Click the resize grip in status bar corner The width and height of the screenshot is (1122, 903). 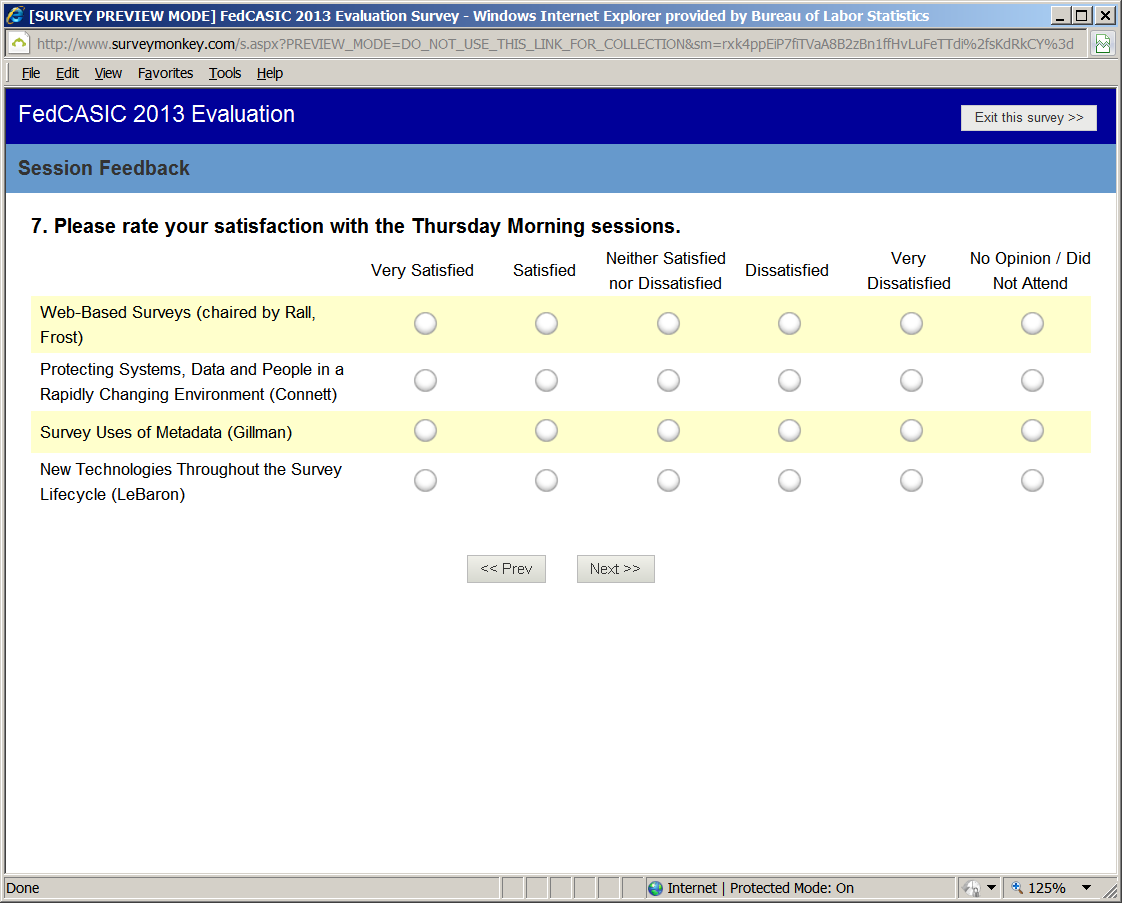tap(1110, 889)
